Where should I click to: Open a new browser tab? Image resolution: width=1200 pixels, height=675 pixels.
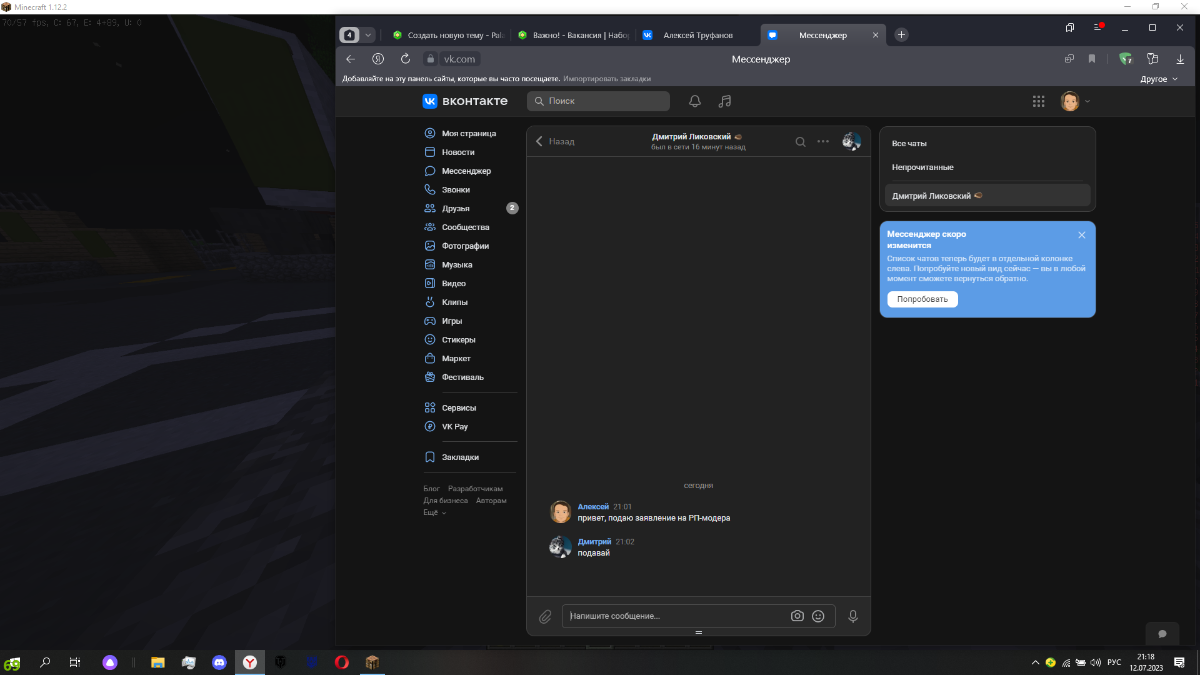[x=901, y=35]
